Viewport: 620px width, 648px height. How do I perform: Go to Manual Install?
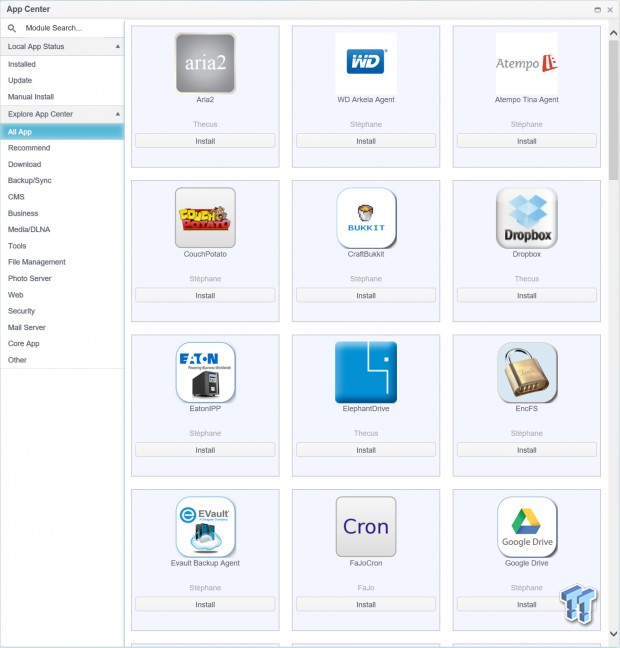(x=31, y=97)
